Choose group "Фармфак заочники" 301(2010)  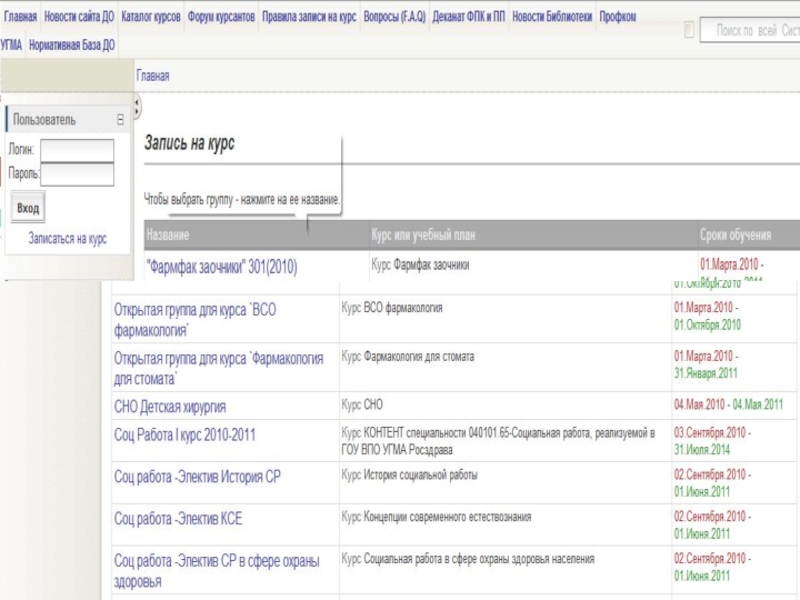click(x=221, y=267)
